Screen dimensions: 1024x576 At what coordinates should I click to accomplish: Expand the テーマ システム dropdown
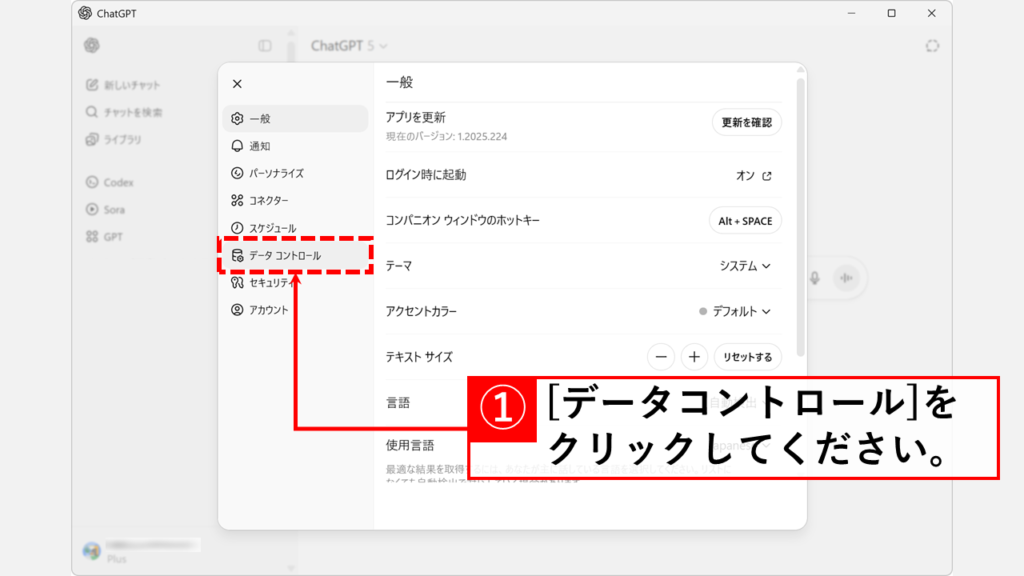(x=745, y=266)
